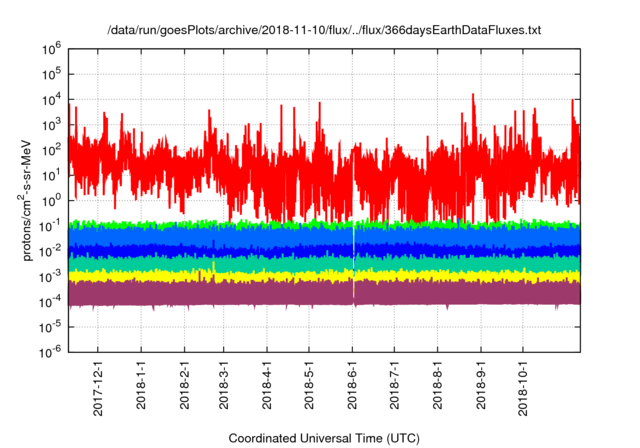Select the 2018-2-1 date tick label
This screenshot has width=640, height=448.
point(184,384)
